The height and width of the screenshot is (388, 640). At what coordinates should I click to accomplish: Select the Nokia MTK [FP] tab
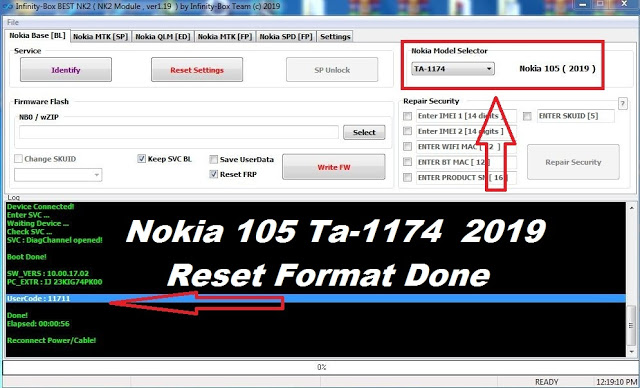(225, 37)
